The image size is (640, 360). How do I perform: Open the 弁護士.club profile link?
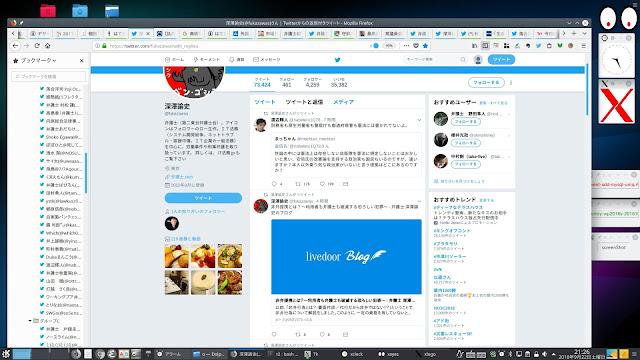[182, 177]
